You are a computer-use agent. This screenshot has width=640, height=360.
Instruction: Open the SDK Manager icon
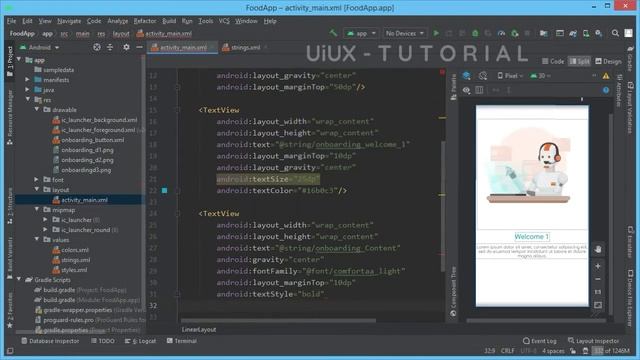[x=599, y=33]
